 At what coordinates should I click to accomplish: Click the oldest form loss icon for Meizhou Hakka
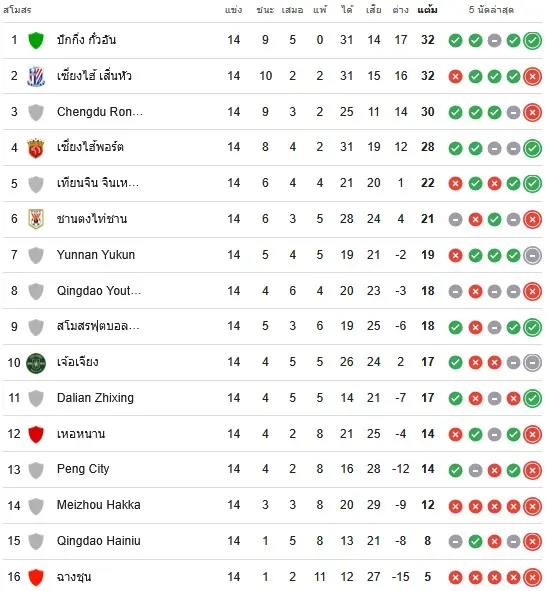pyautogui.click(x=455, y=506)
